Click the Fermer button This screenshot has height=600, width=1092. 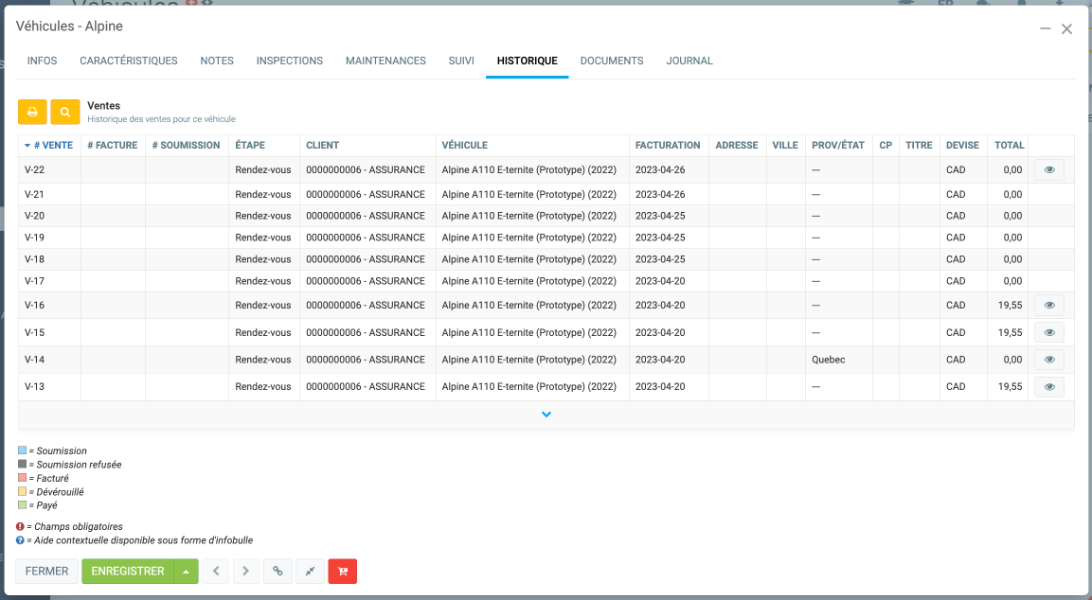(47, 571)
